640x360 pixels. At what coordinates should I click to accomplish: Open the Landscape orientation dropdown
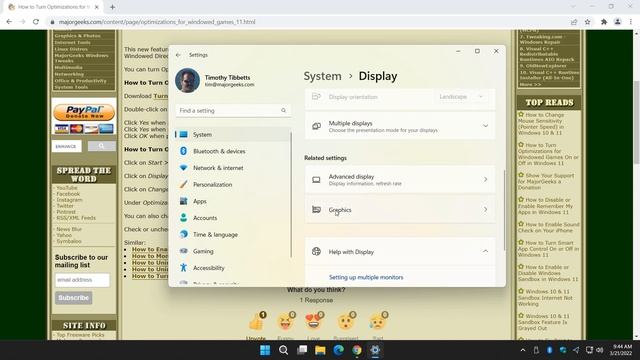coord(461,97)
